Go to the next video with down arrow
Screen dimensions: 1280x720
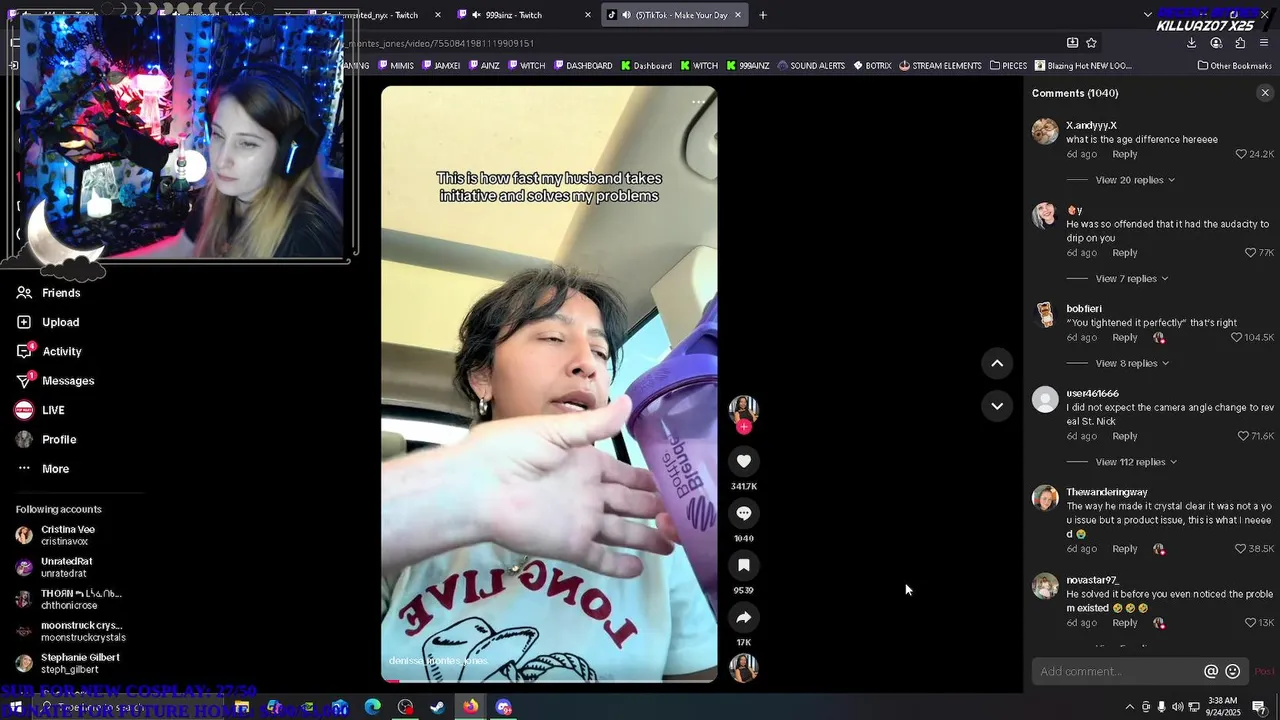tap(997, 405)
